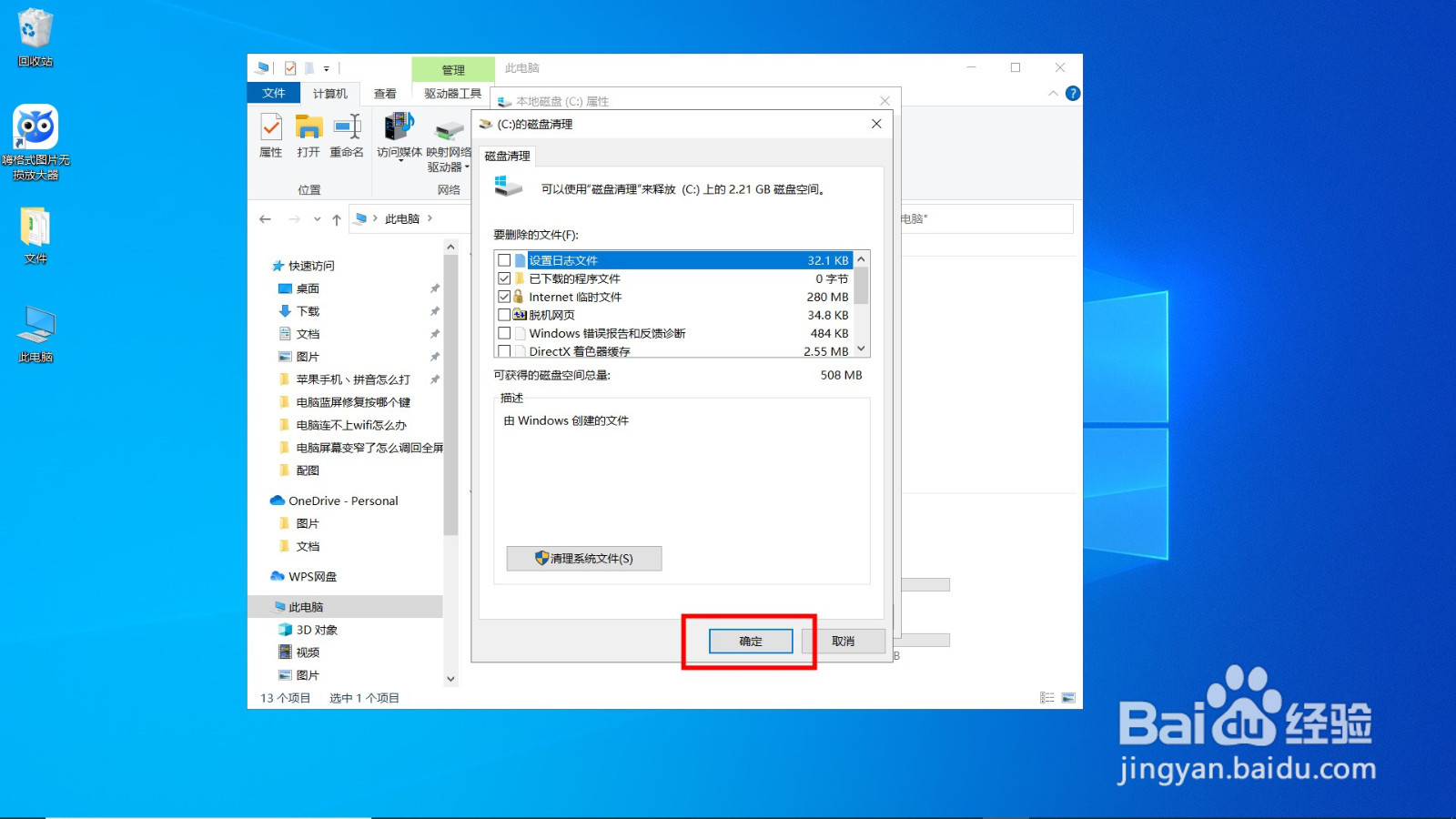Click the 确定 button
This screenshot has height=819, width=1456.
click(751, 641)
